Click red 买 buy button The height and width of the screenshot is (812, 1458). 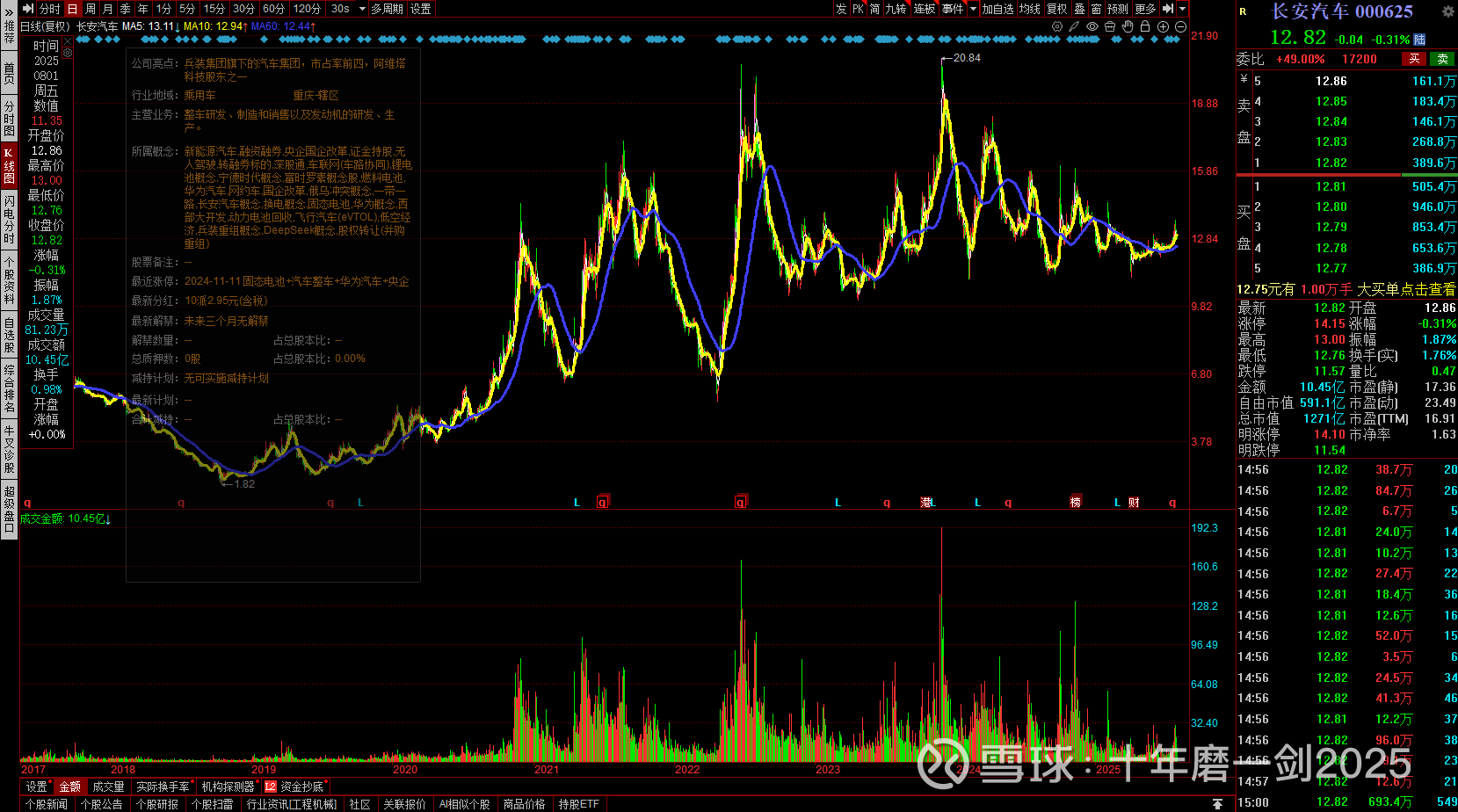tap(1414, 59)
